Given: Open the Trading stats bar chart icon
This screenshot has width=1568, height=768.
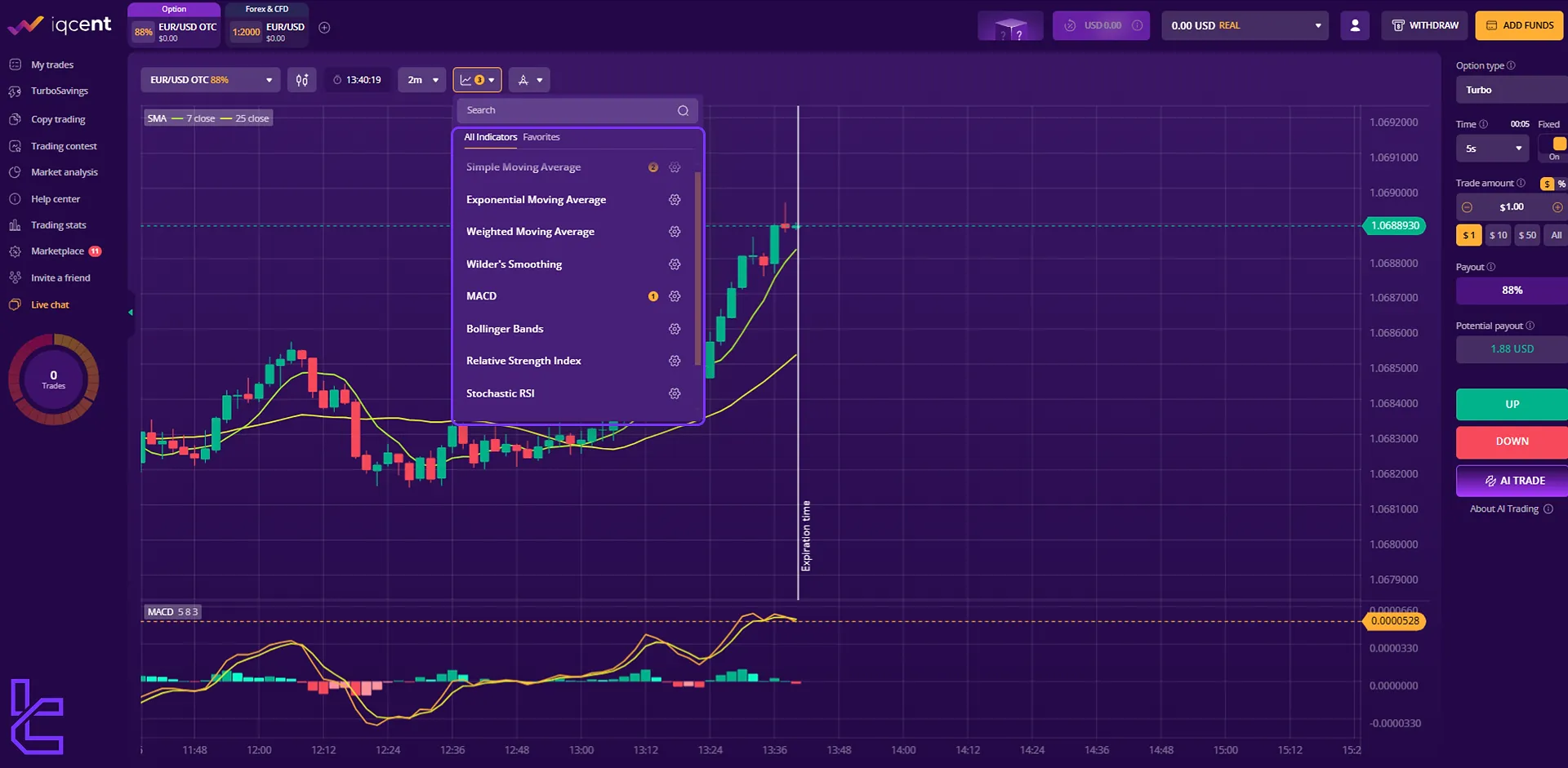Looking at the screenshot, I should pyautogui.click(x=15, y=225).
